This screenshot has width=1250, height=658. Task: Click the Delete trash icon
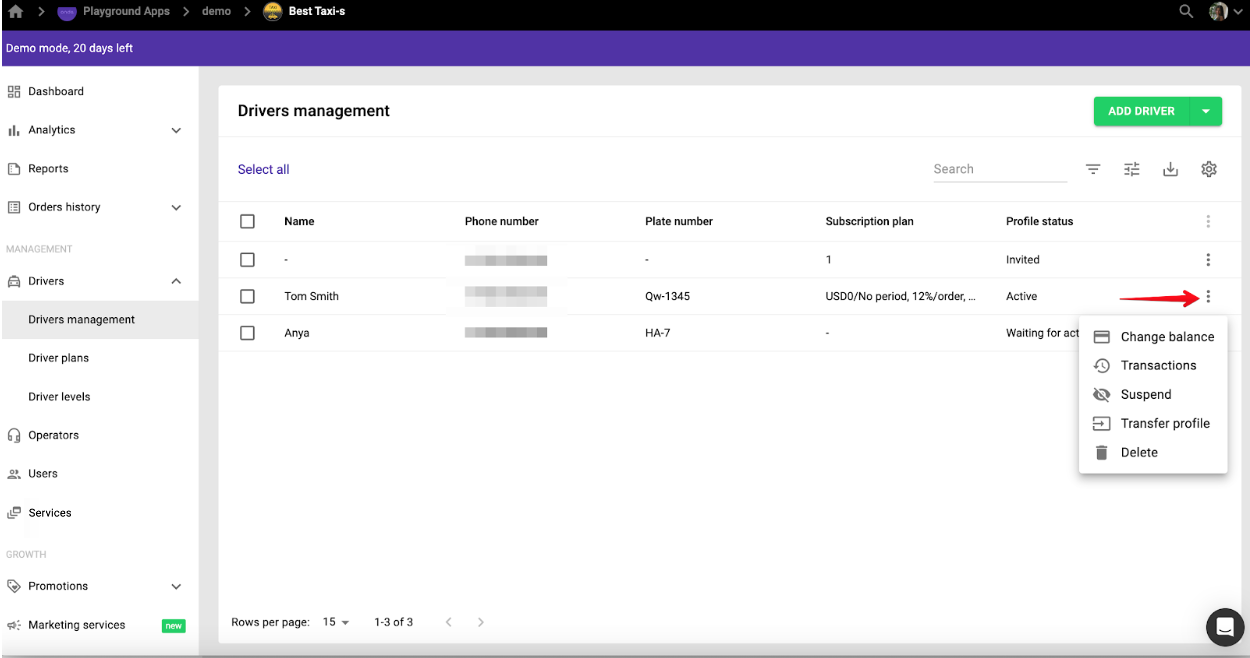pos(1101,452)
